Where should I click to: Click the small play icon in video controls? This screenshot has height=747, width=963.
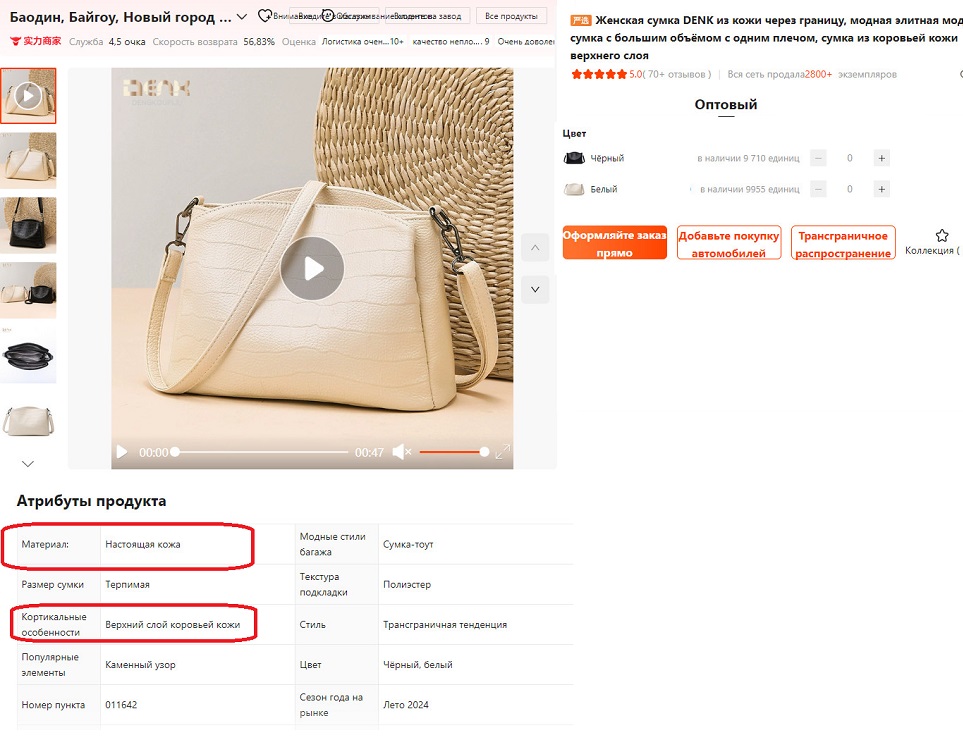click(122, 452)
